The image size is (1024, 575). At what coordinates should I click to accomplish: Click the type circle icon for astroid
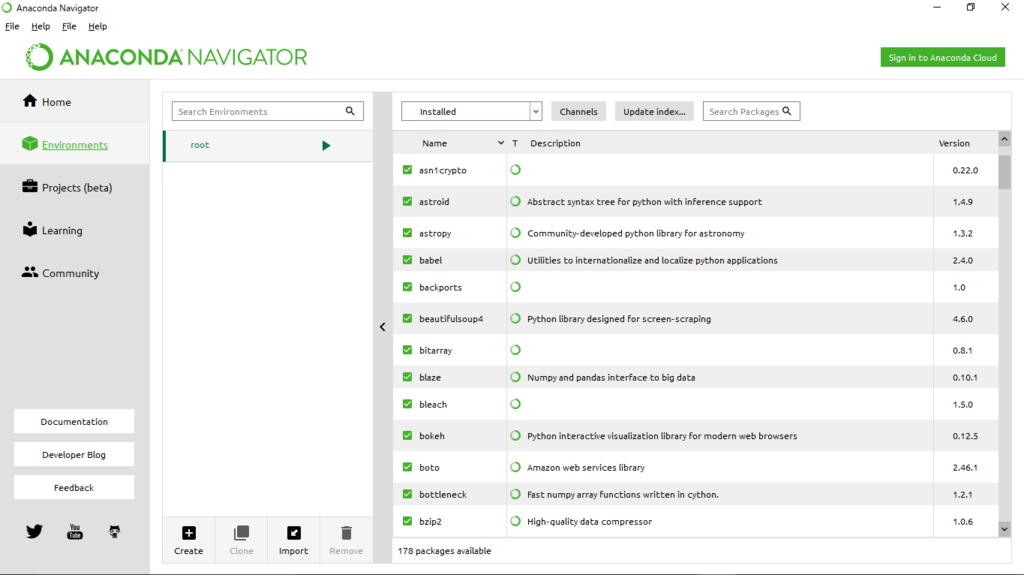pos(515,201)
